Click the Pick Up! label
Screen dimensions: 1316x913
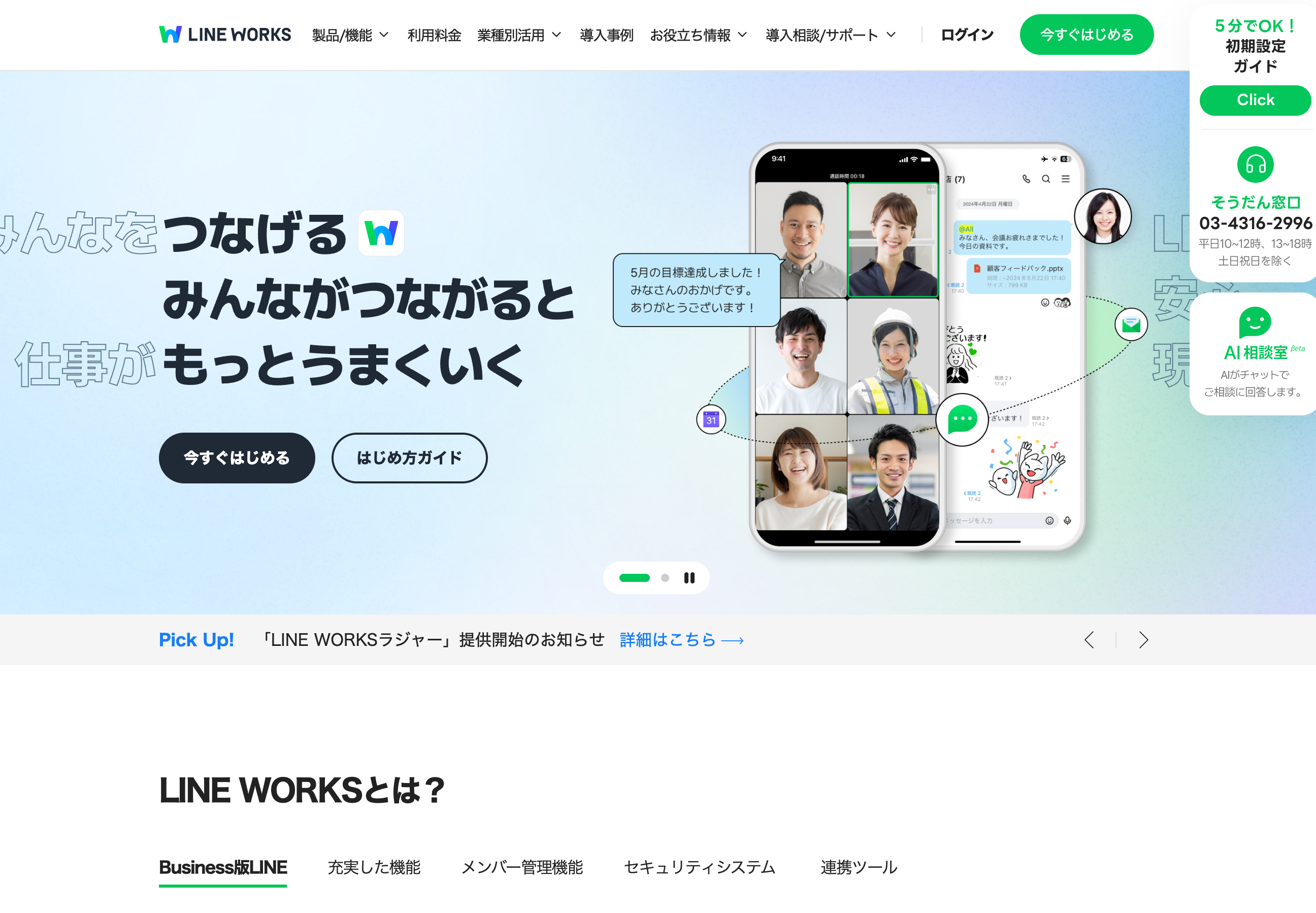click(x=196, y=640)
